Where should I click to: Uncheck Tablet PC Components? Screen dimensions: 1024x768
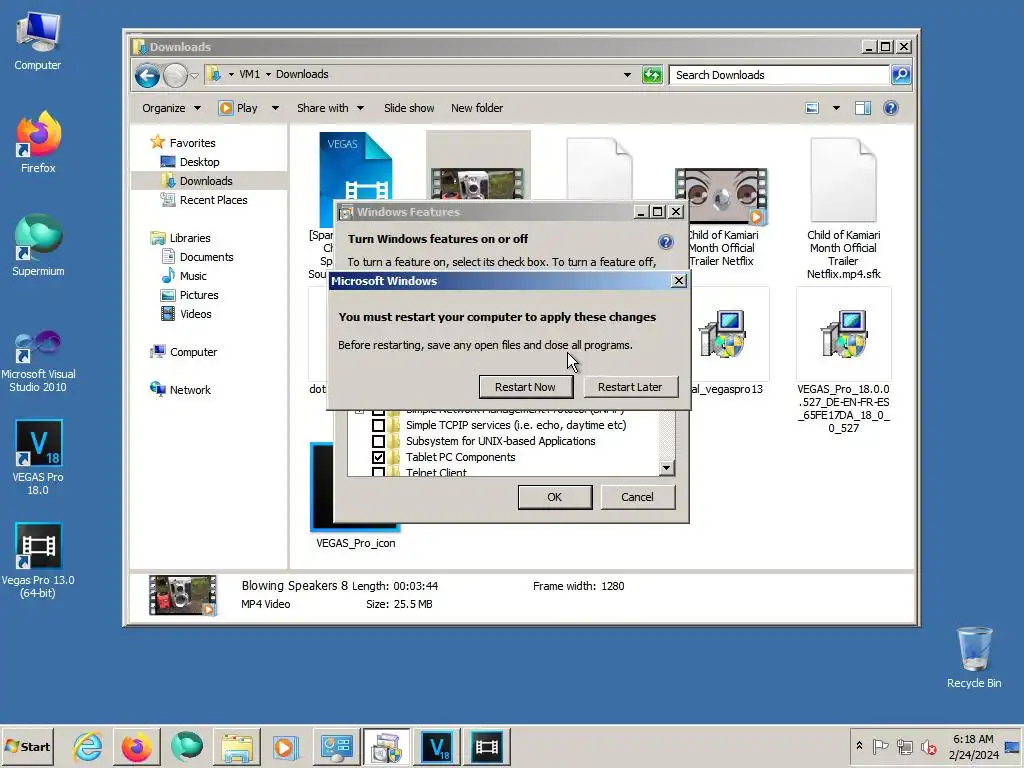[378, 457]
